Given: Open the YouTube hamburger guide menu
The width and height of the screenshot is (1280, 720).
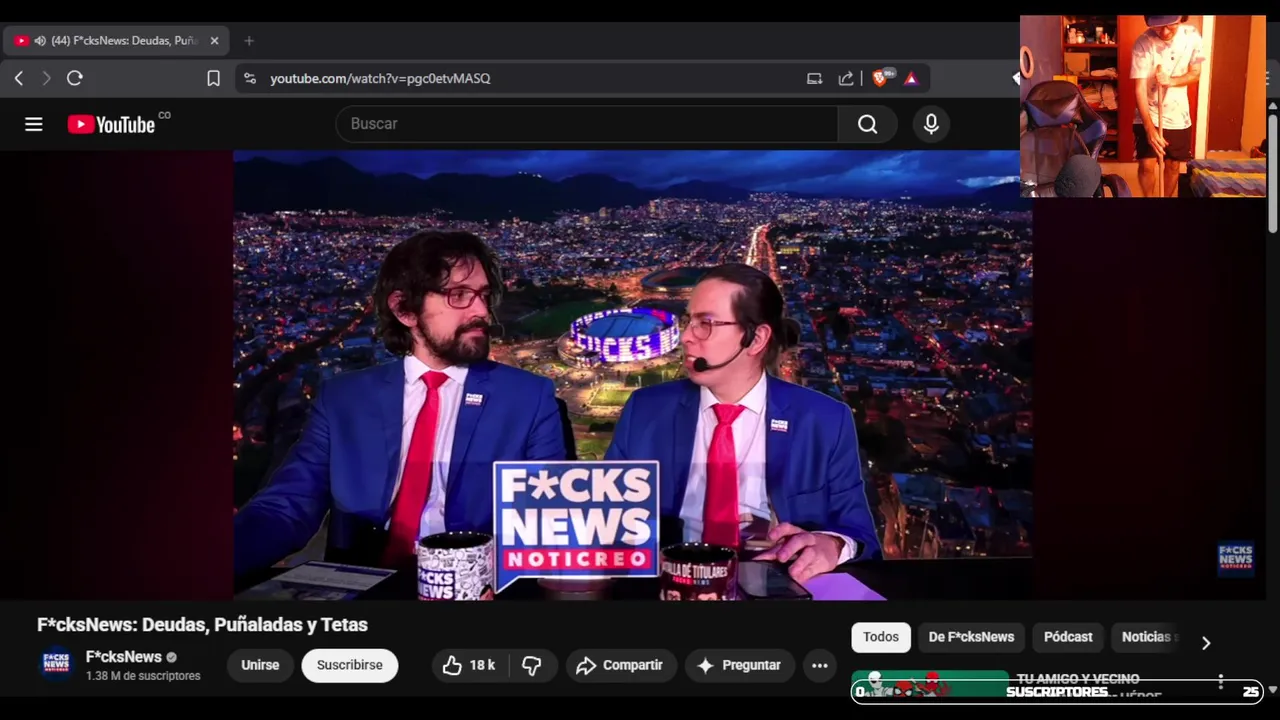Looking at the screenshot, I should tap(34, 124).
